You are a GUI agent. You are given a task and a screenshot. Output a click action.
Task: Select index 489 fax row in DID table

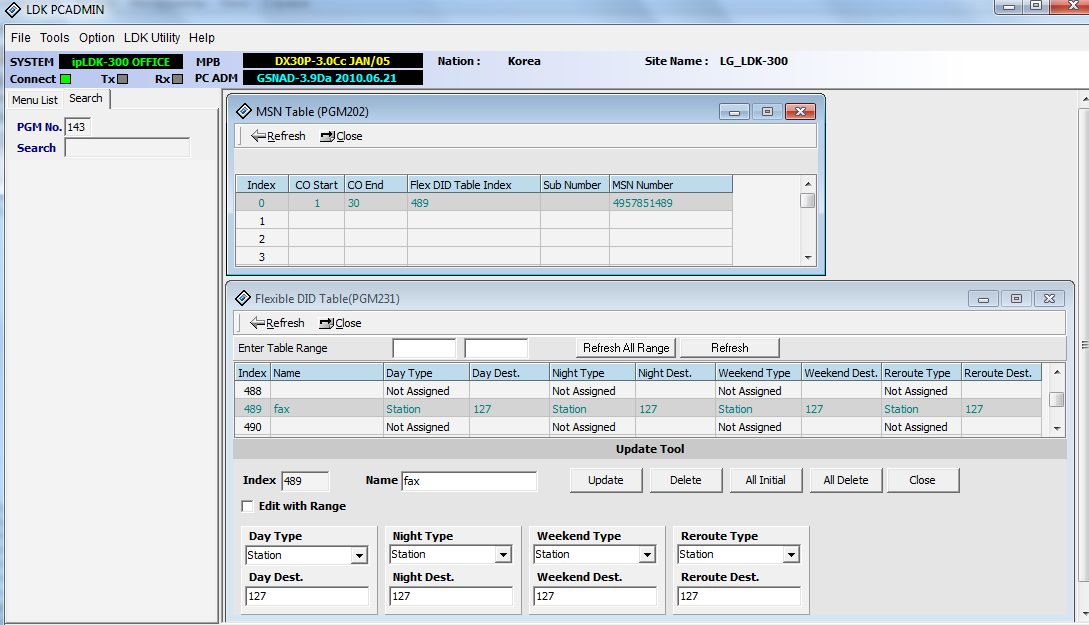point(500,409)
